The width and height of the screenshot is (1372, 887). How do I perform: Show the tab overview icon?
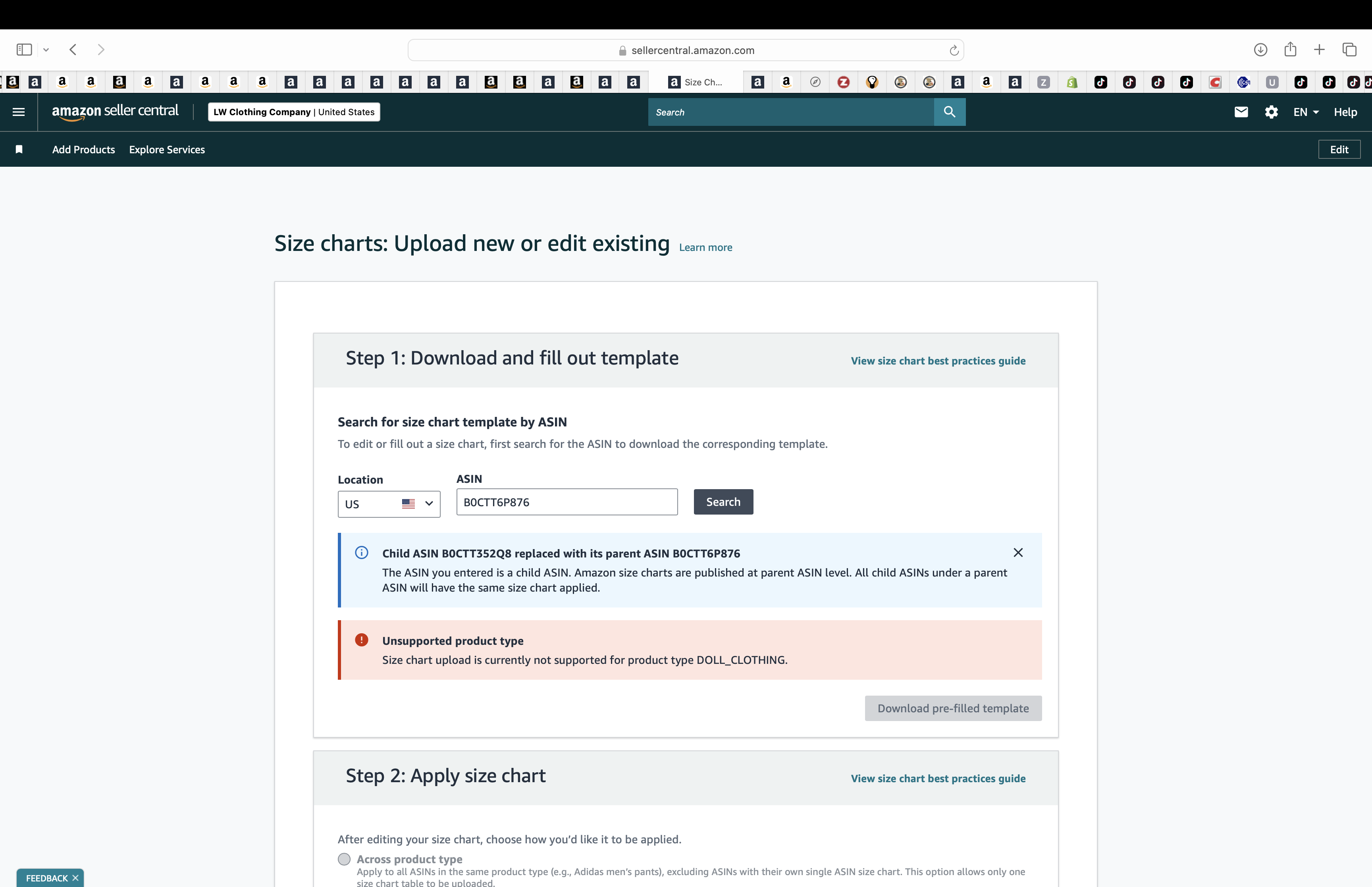(x=1349, y=50)
